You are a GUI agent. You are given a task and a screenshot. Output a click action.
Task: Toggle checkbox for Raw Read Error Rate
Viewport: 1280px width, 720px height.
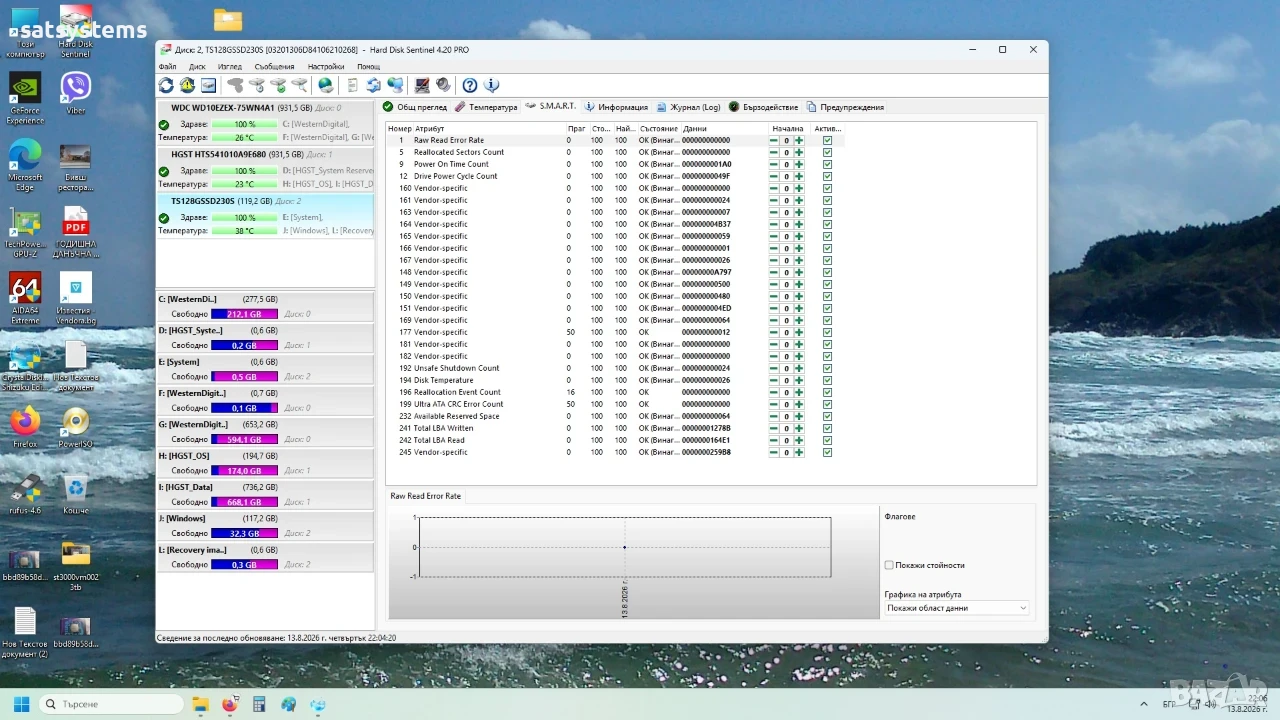coord(827,140)
